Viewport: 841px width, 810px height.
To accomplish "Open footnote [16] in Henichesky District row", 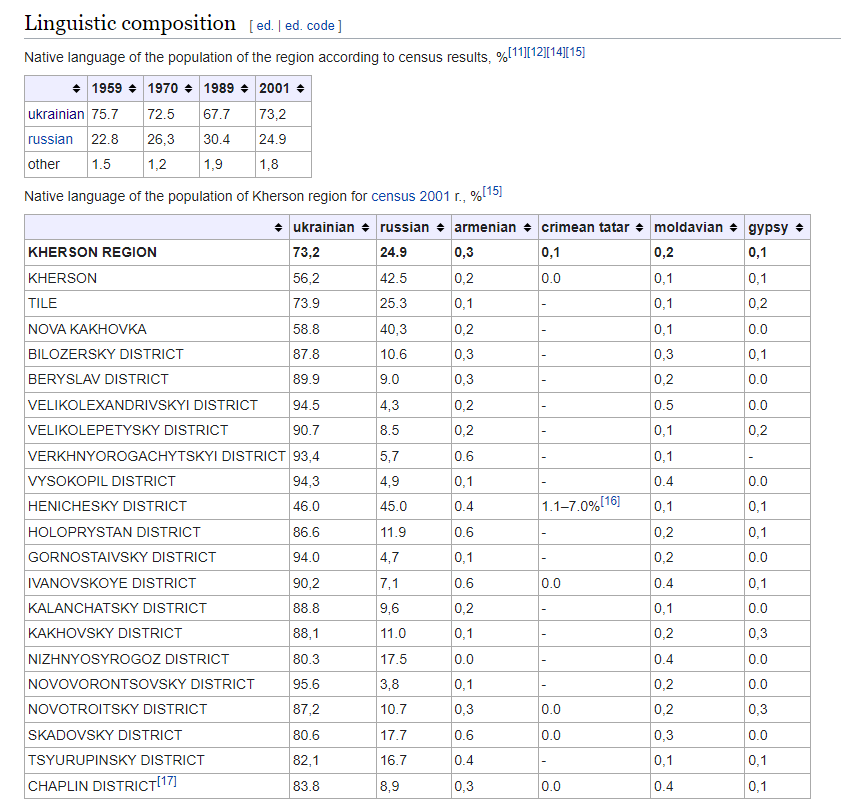I will tap(610, 501).
